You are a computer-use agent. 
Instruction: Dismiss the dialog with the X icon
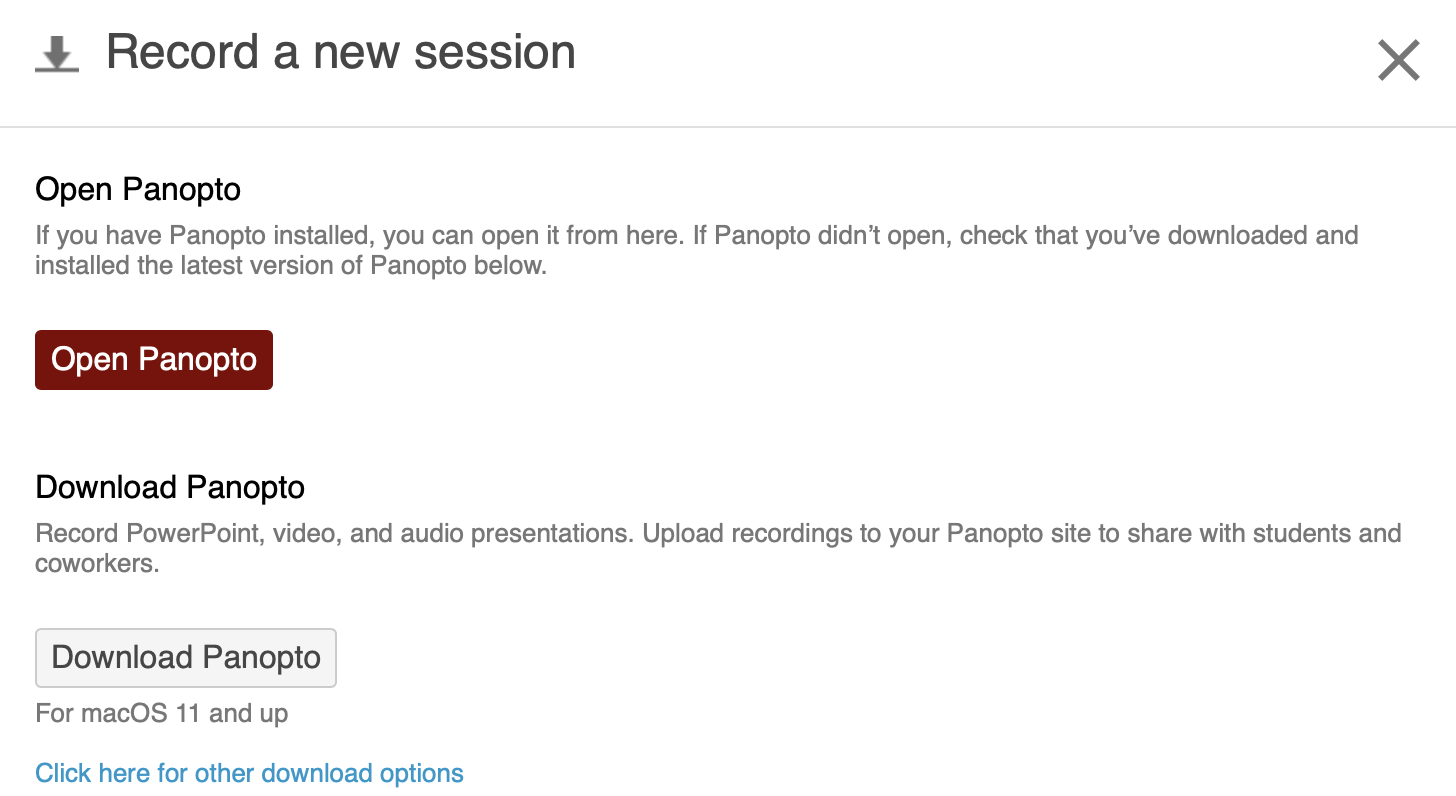[1398, 60]
